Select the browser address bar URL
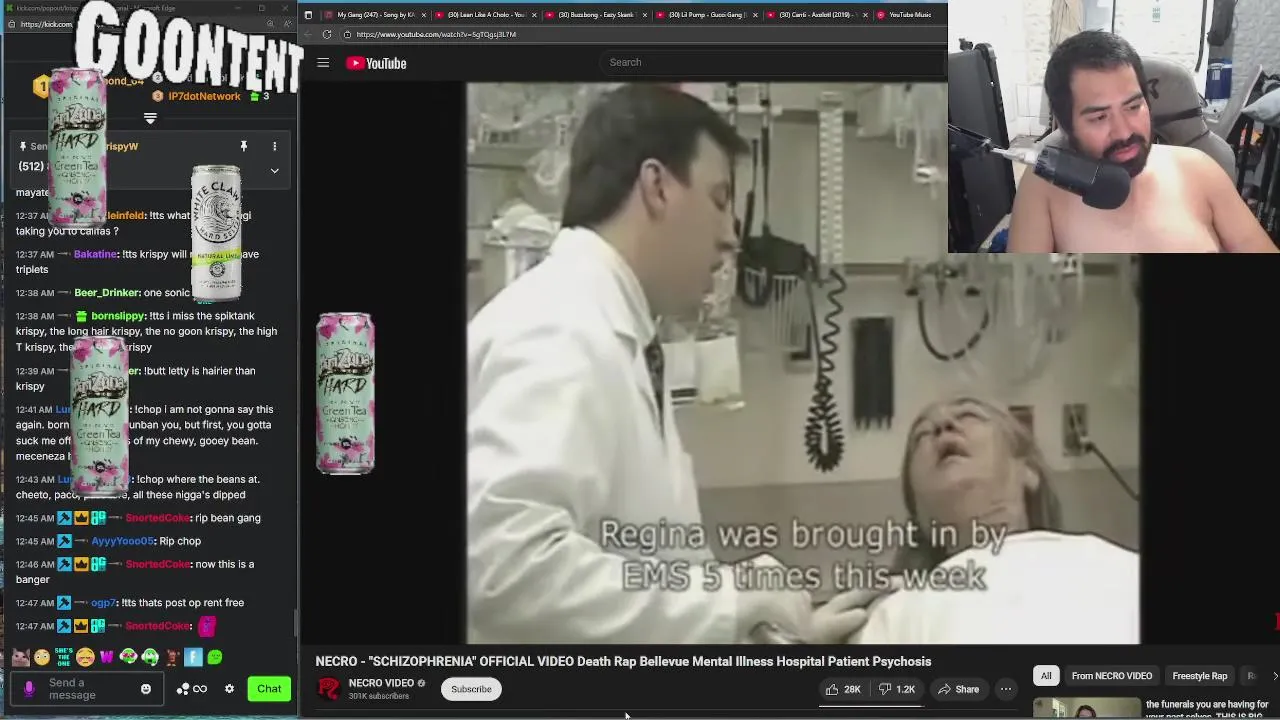The height and width of the screenshot is (720, 1280). click(436, 34)
